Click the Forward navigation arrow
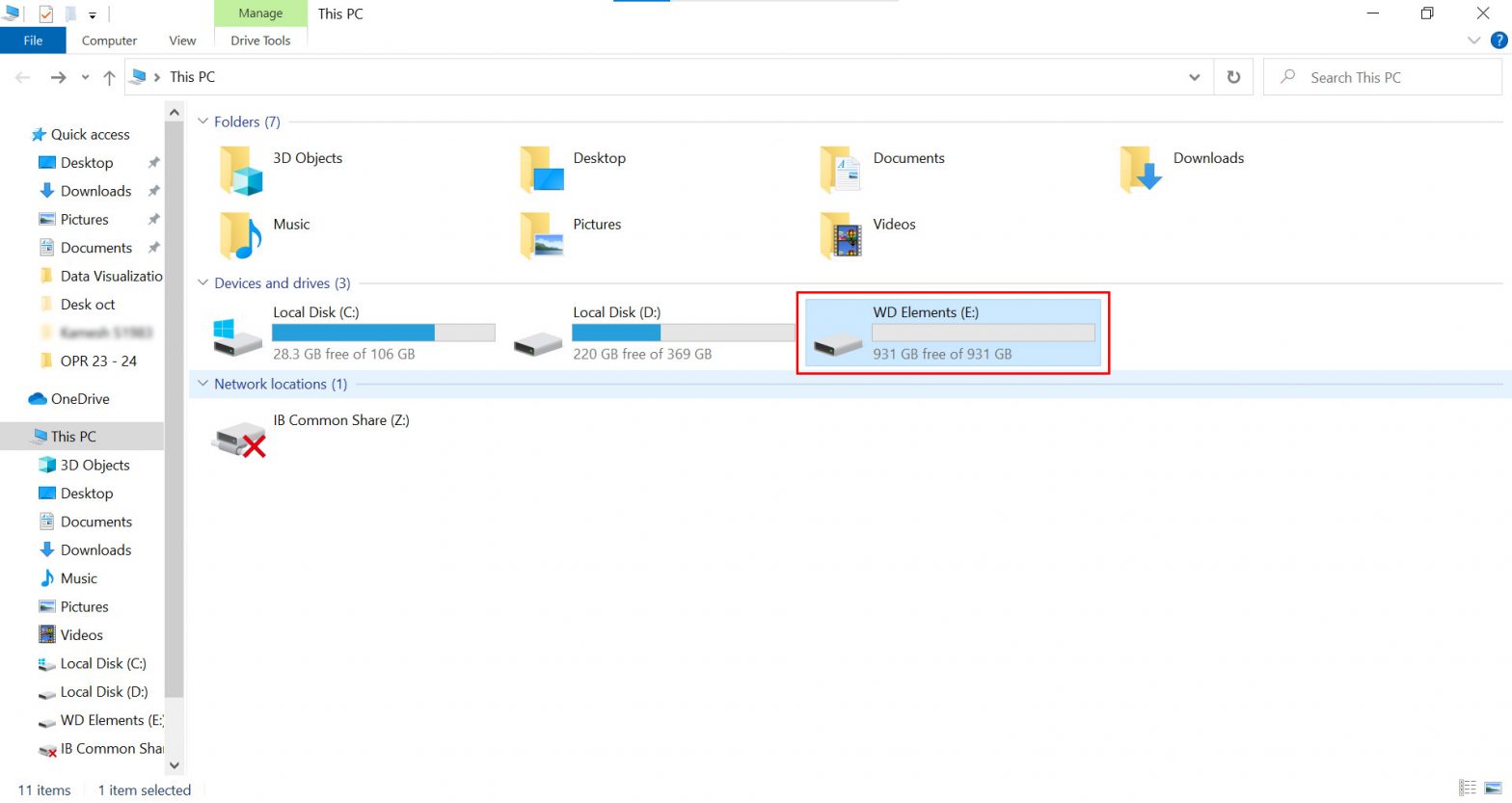Viewport: 1512px width, 803px height. 58,77
